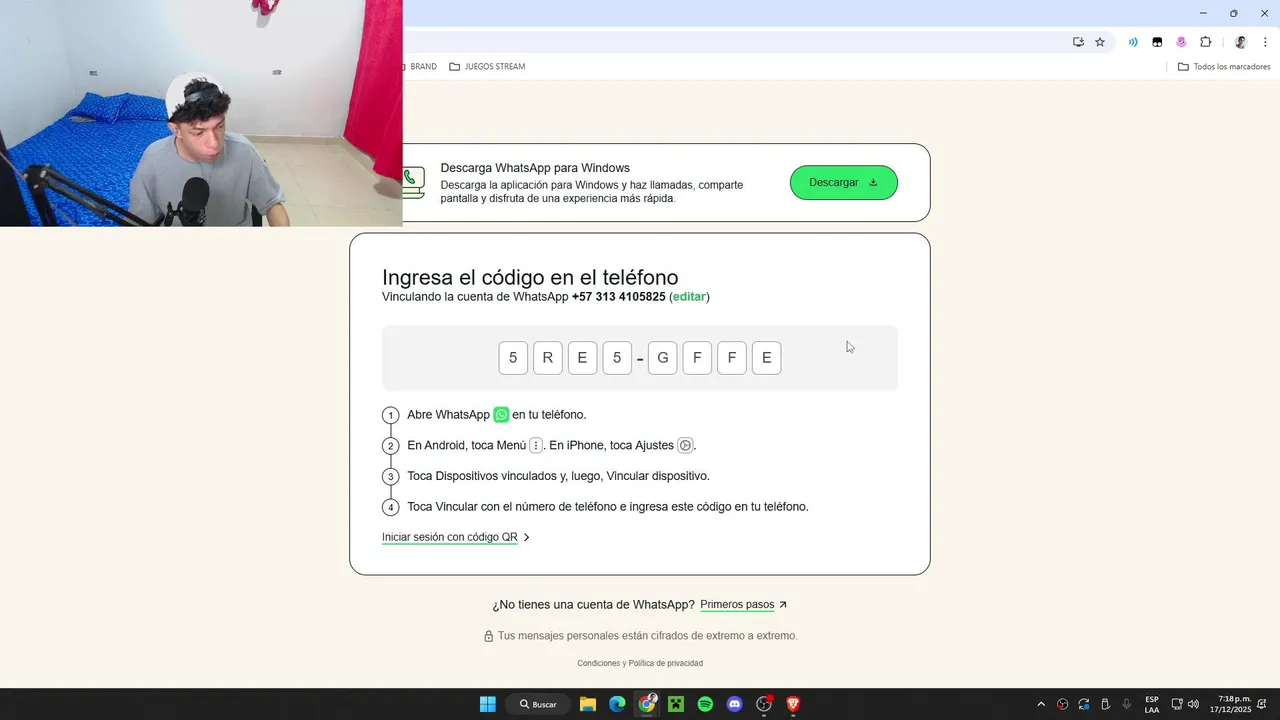The width and height of the screenshot is (1280, 720).
Task: Click the Descargar button for WhatsApp Windows
Action: click(x=843, y=182)
